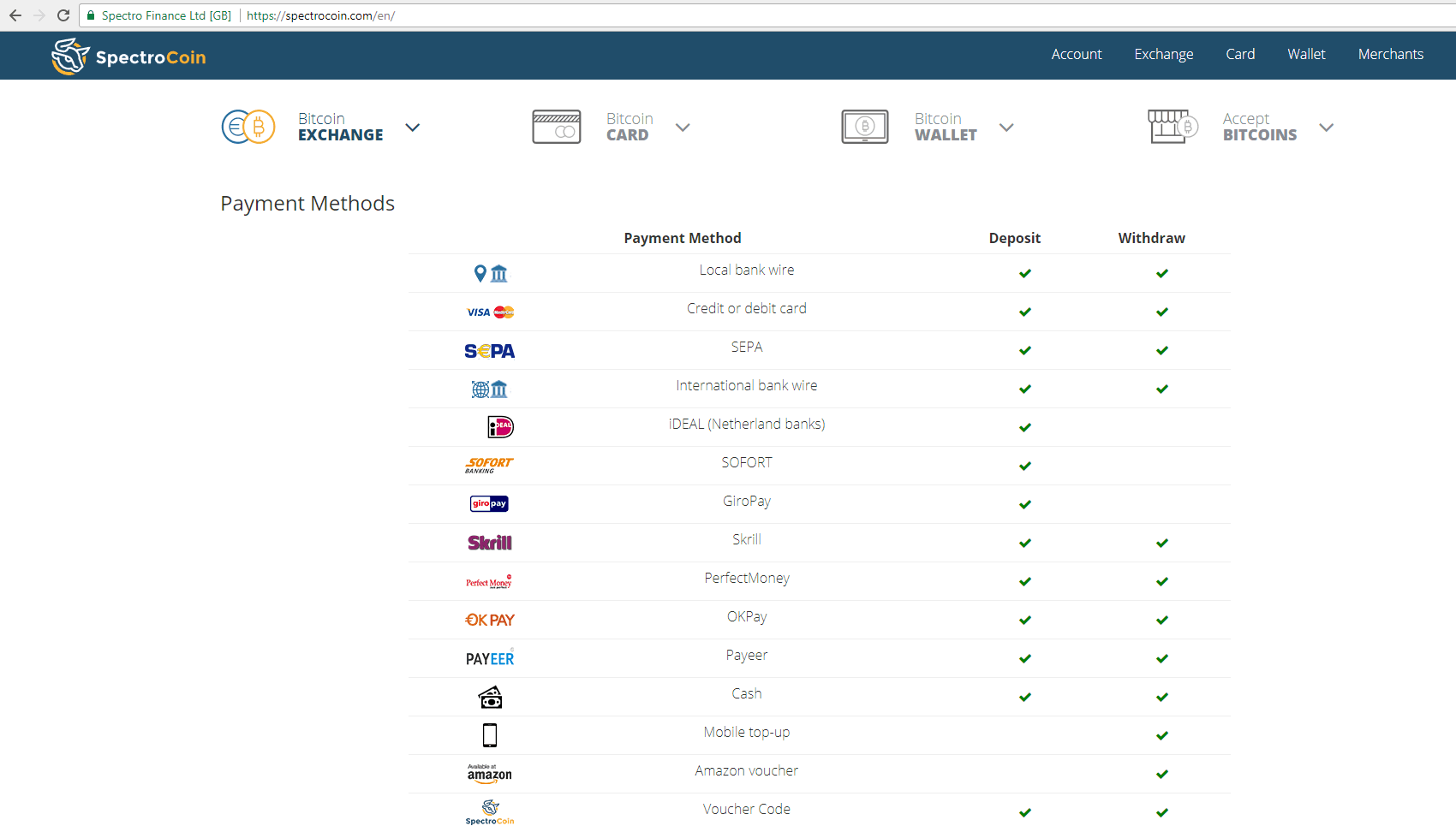Click the 'Amazon voucher' text
Viewport: 1456px width, 838px height.
(747, 770)
